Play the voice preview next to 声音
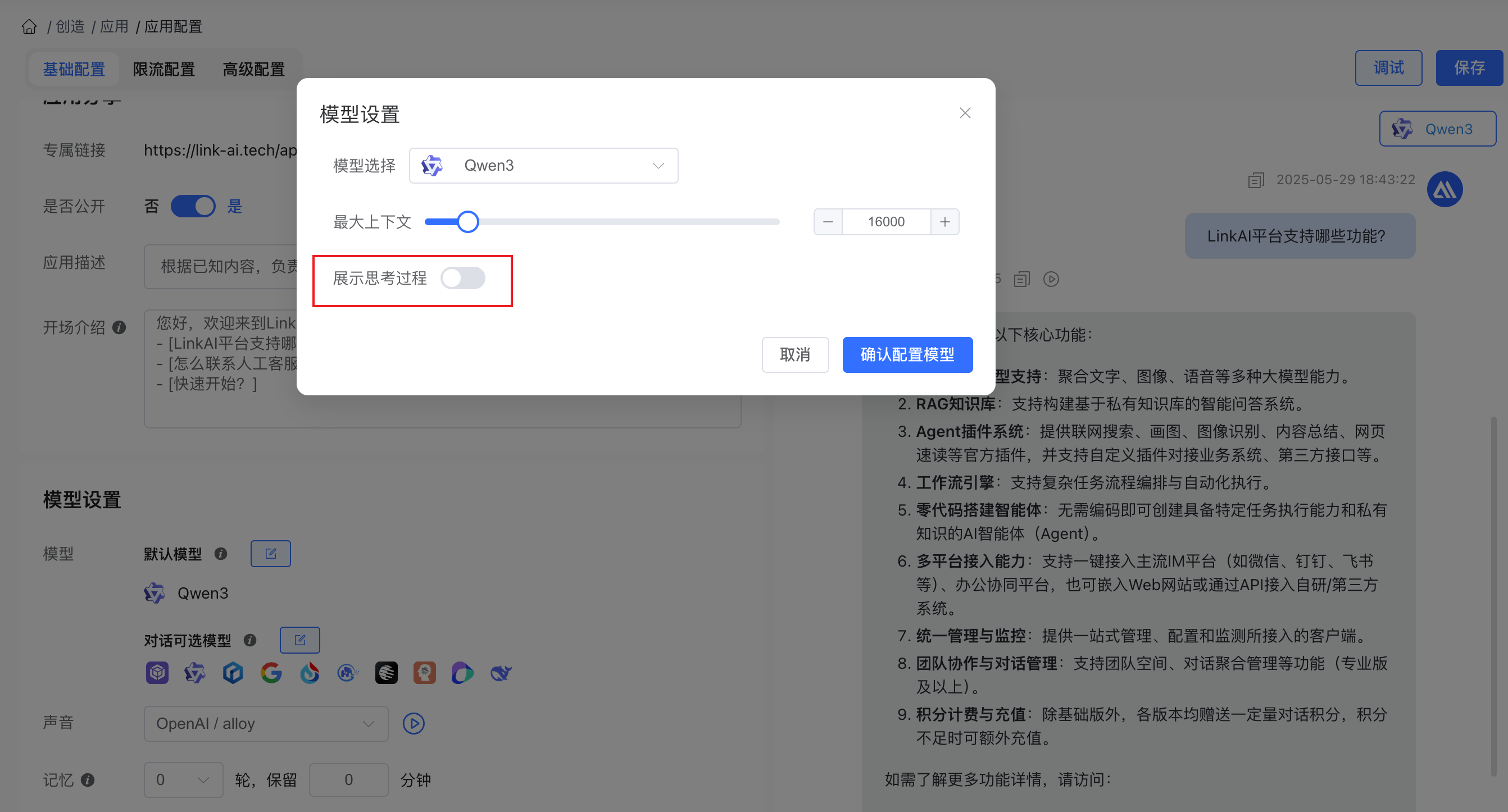The image size is (1508, 812). click(x=414, y=724)
